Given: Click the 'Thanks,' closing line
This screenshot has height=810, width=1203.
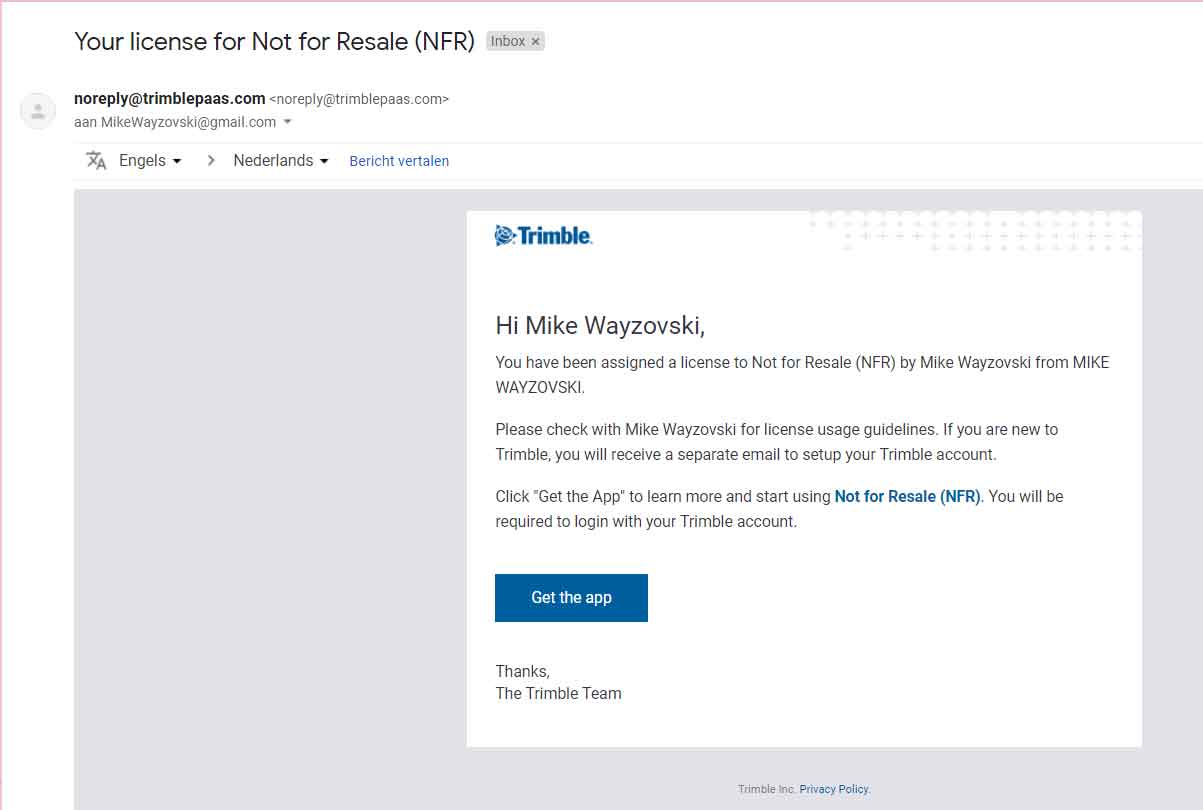Looking at the screenshot, I should point(522,671).
